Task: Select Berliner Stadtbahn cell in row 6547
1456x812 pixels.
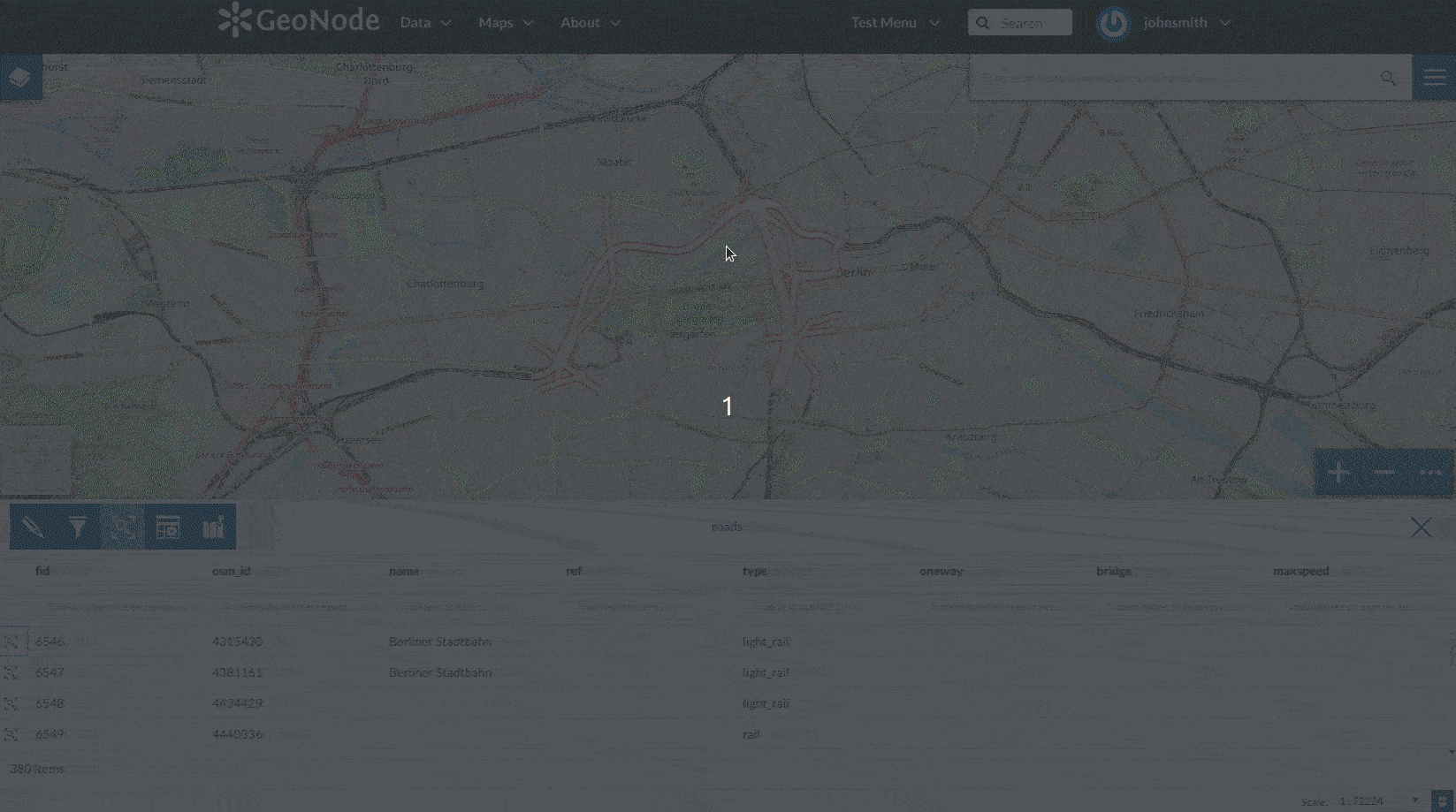Action: (x=440, y=672)
